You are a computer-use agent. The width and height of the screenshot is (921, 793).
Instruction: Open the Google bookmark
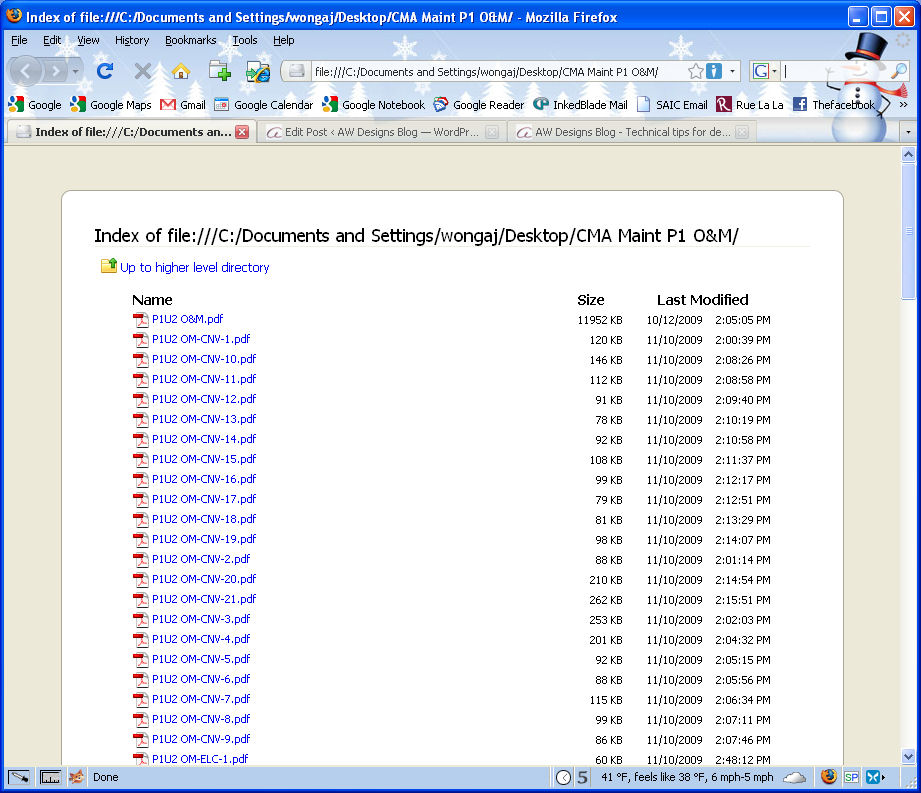35,105
